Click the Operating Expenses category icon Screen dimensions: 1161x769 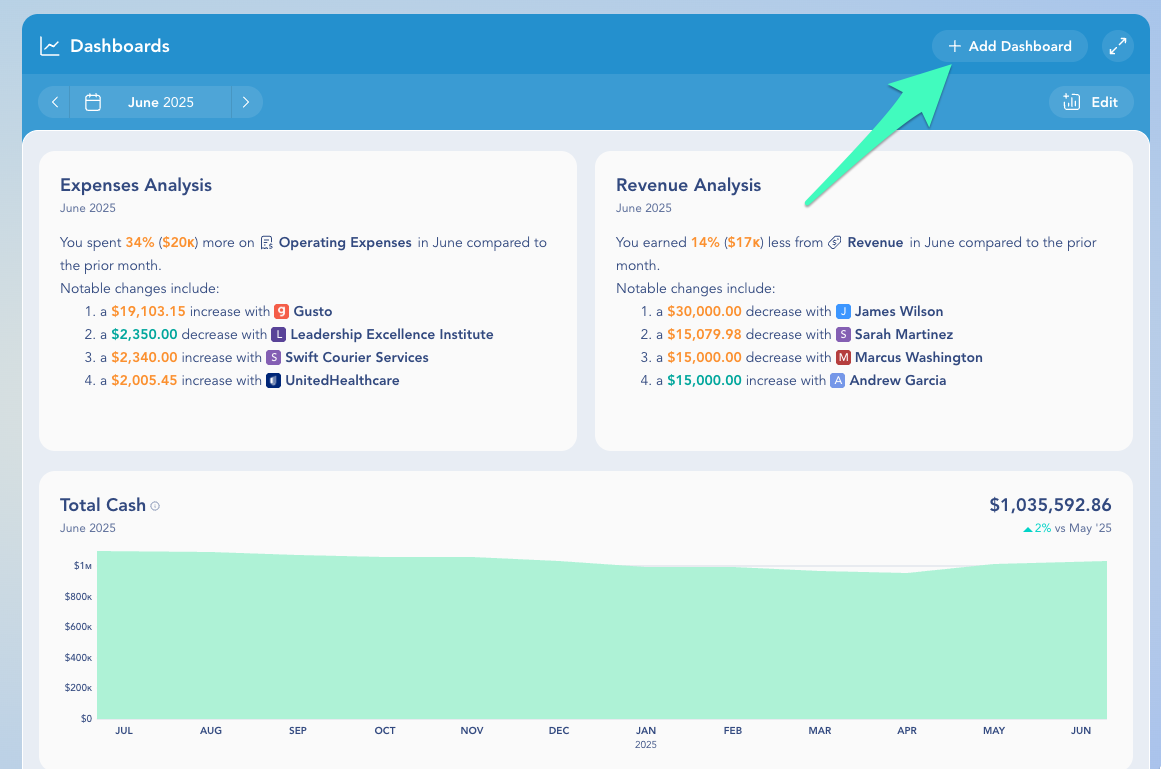pos(266,242)
